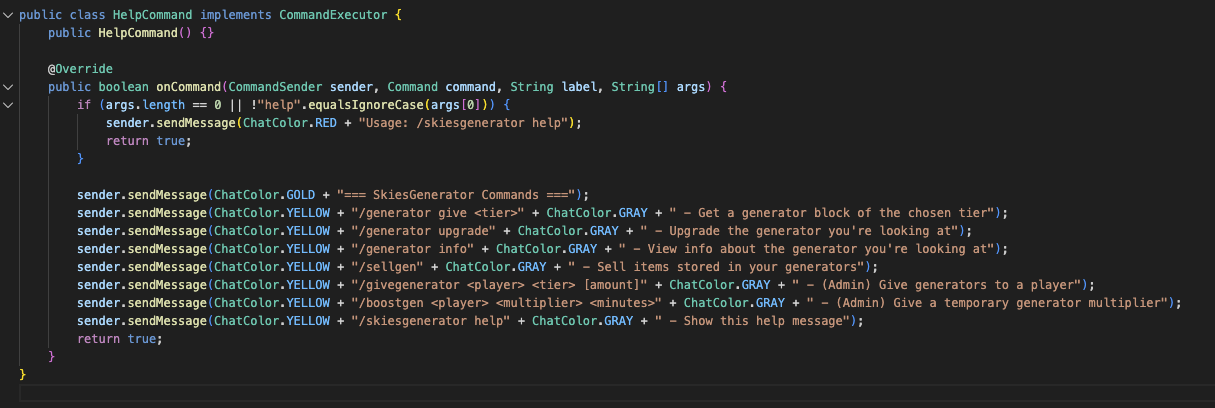Click the "/sellgen" string literal
The image size is (1215, 408).
coord(380,267)
